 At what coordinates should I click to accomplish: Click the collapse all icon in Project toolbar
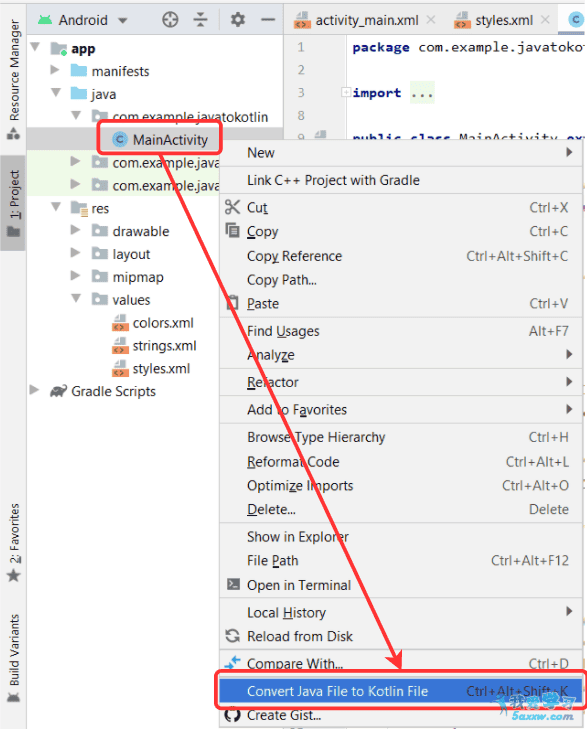click(200, 20)
